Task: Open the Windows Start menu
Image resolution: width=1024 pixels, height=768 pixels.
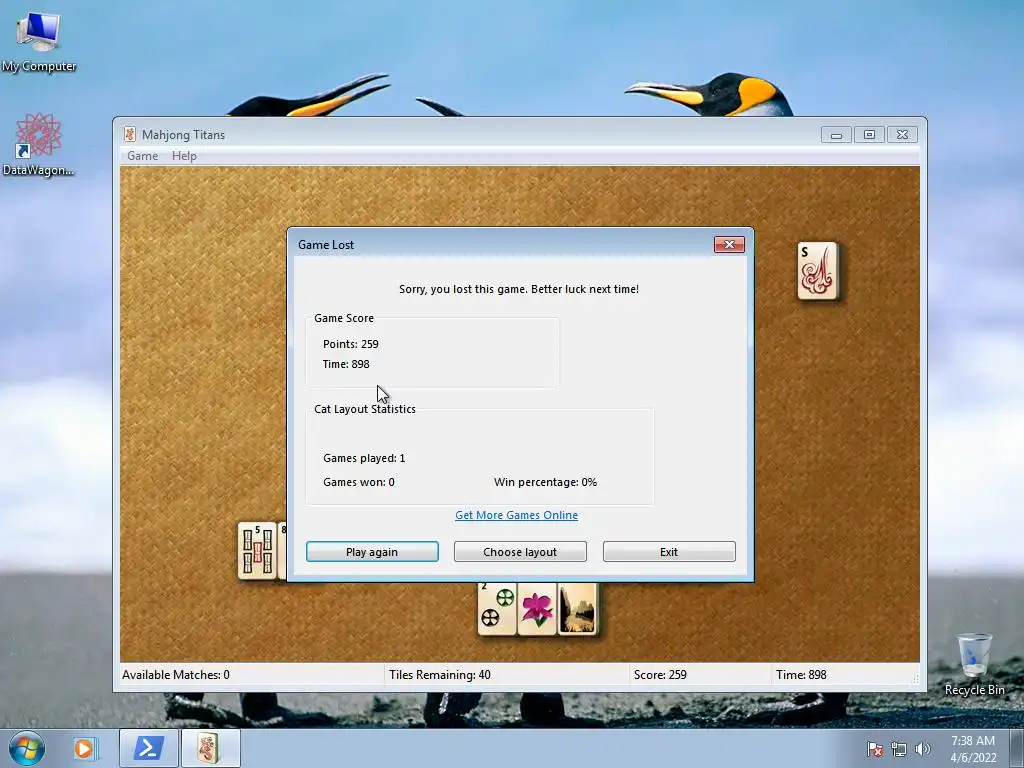Action: tap(27, 748)
